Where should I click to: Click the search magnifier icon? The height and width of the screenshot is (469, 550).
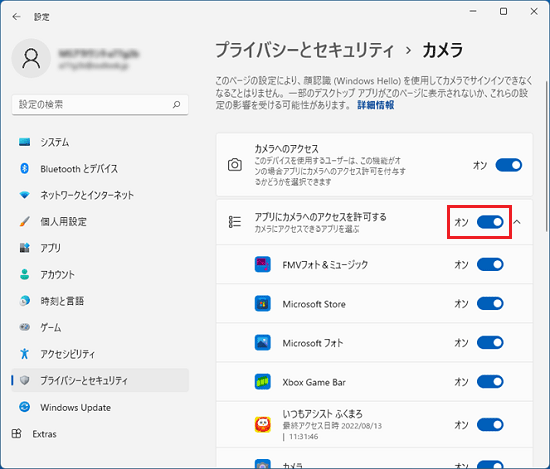176,105
